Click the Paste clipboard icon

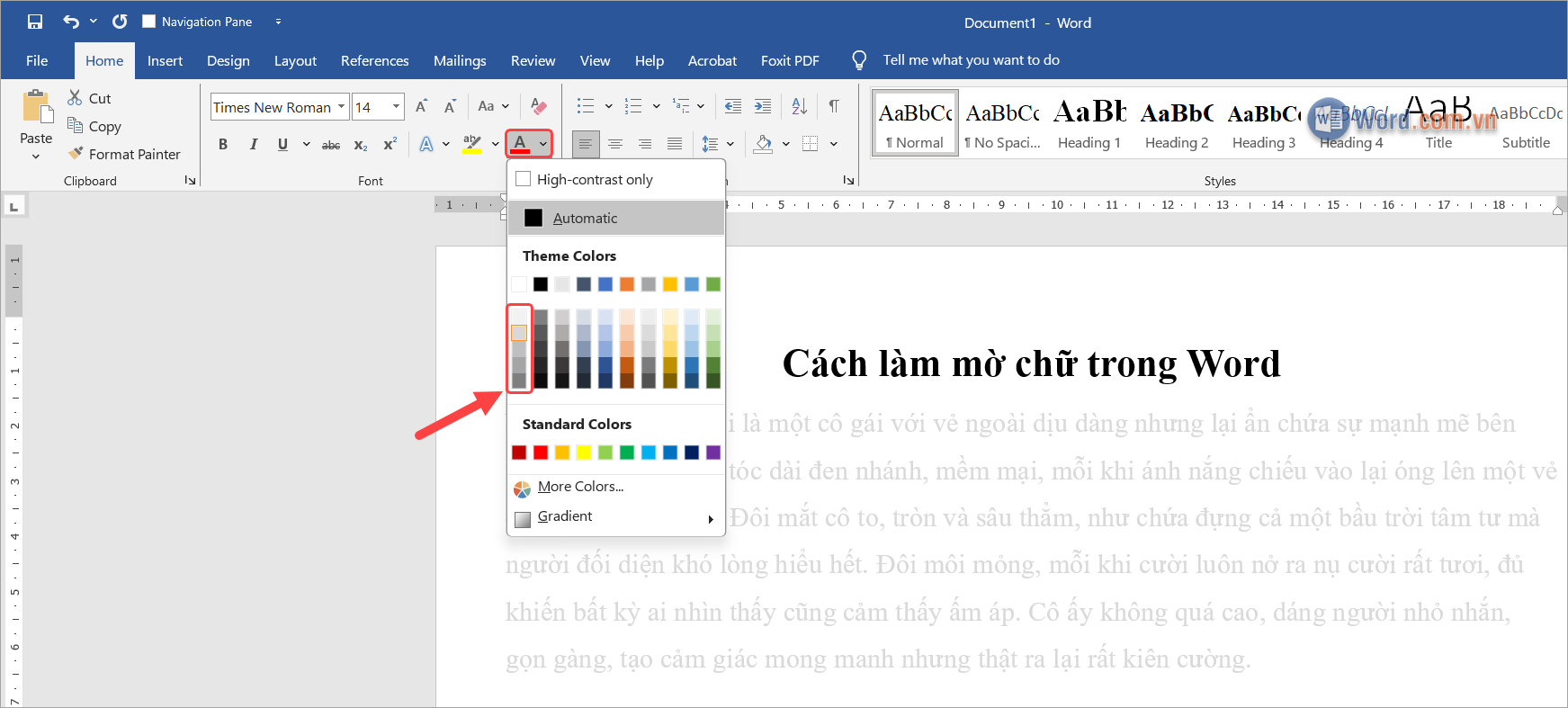click(37, 106)
